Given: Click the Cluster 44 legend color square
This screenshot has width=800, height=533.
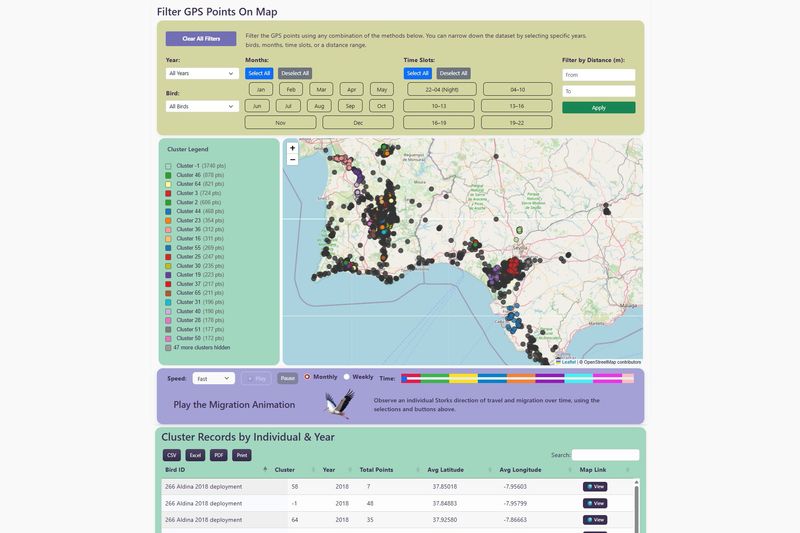Looking at the screenshot, I should (x=168, y=212).
